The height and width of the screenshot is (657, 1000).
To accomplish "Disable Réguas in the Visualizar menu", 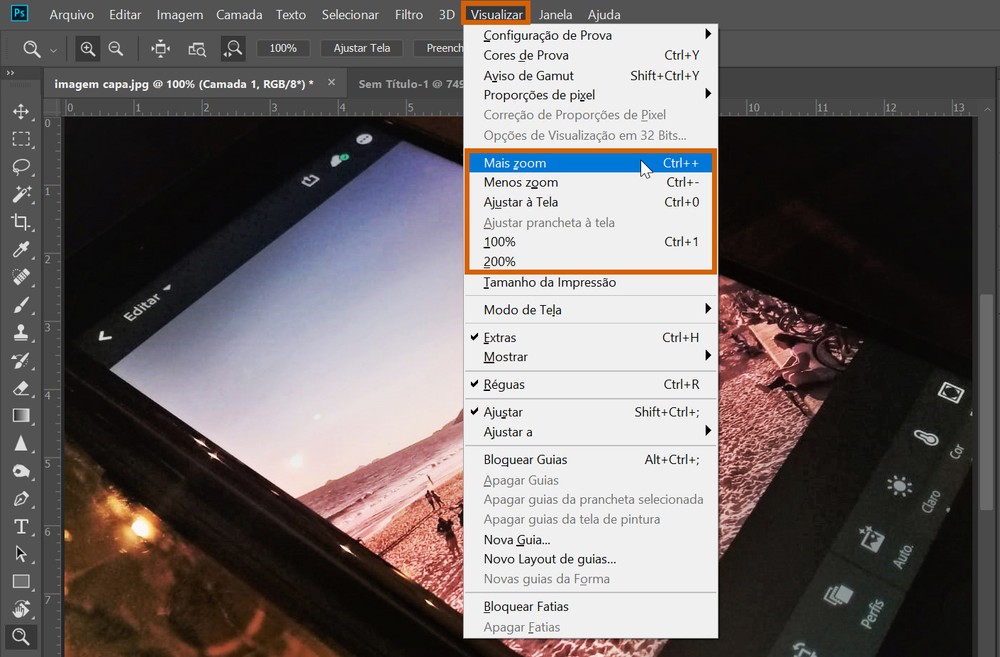I will [x=504, y=385].
